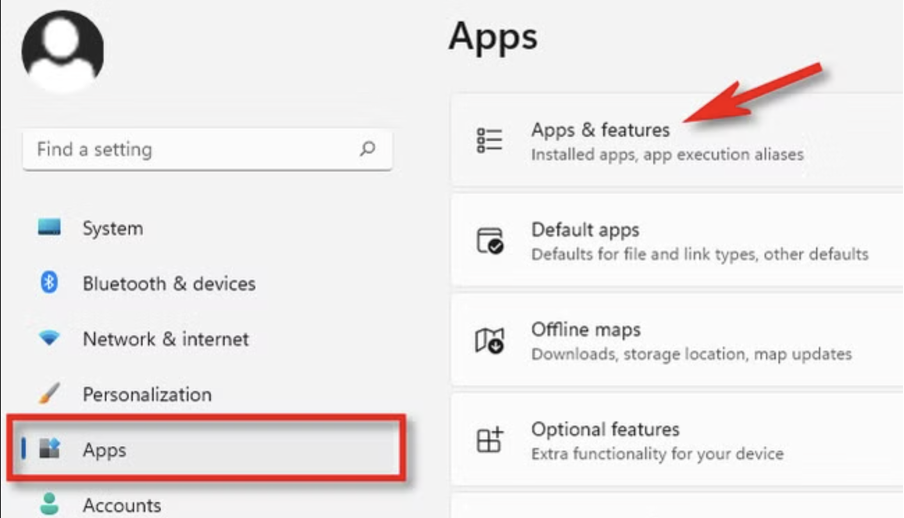Click the Default apps checkmark icon
Viewport: 904px width, 518px height.
click(489, 241)
